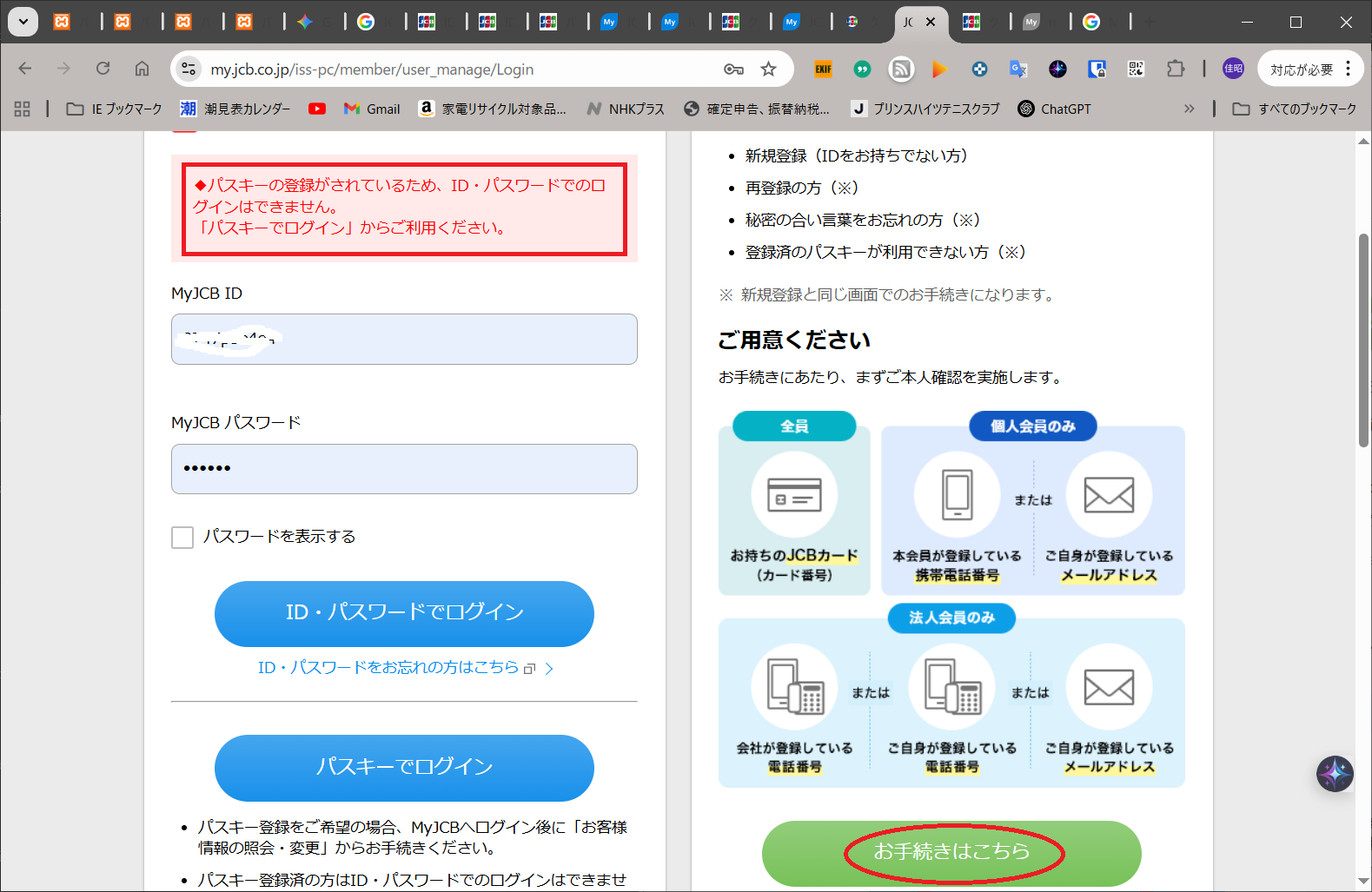Open the Google Translate extension
Viewport: 1372px width, 892px height.
coord(1018,69)
